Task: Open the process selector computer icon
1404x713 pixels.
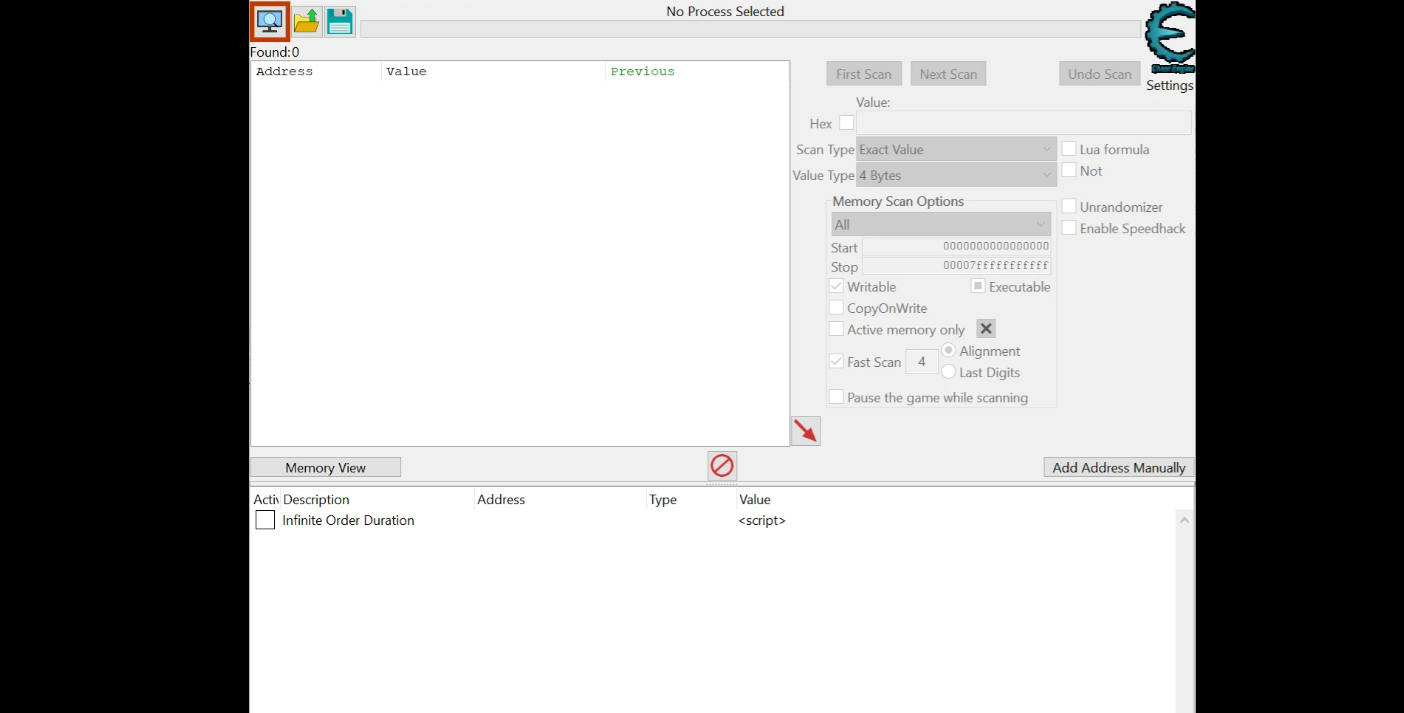Action: tap(269, 21)
